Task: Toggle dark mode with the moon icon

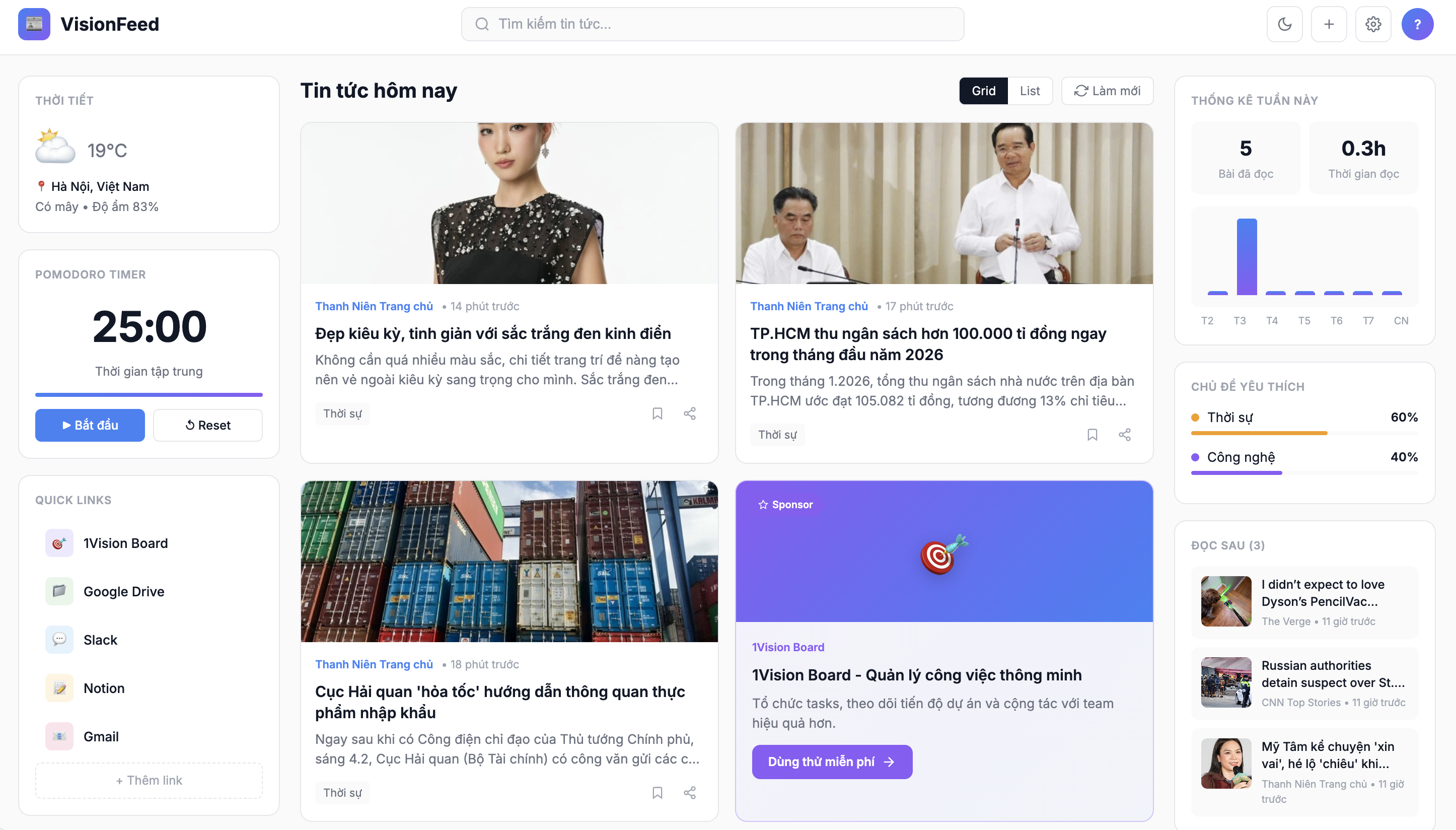Action: point(1284,24)
